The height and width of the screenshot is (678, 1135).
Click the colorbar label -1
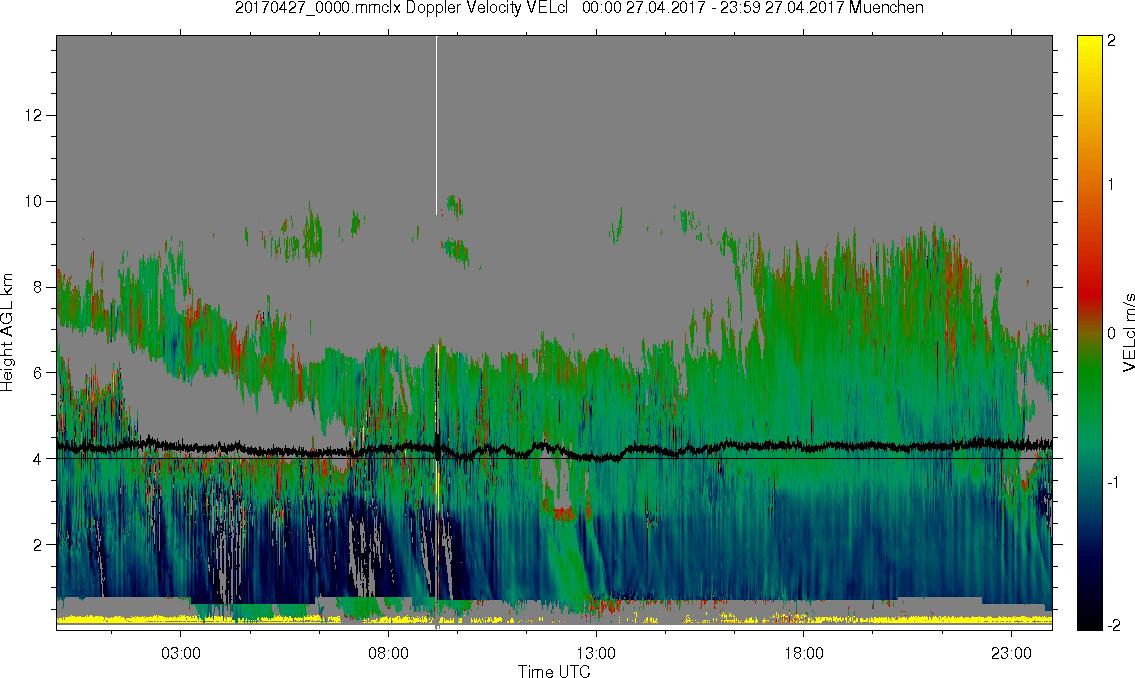click(x=1112, y=482)
